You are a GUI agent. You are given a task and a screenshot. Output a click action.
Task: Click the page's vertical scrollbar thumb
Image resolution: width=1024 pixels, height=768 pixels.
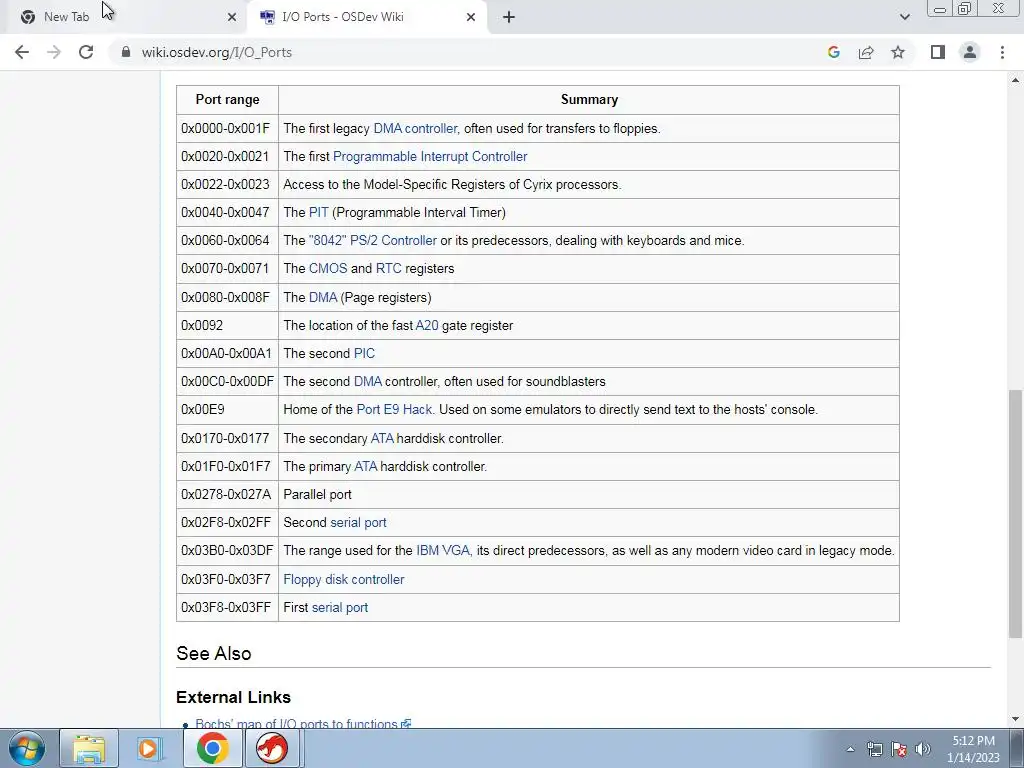pos(1016,515)
